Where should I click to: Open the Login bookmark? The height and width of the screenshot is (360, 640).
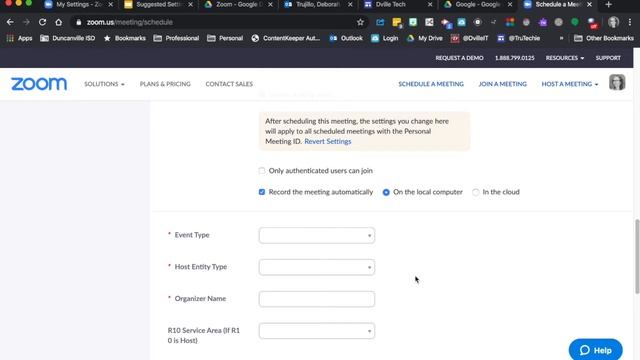[x=384, y=38]
